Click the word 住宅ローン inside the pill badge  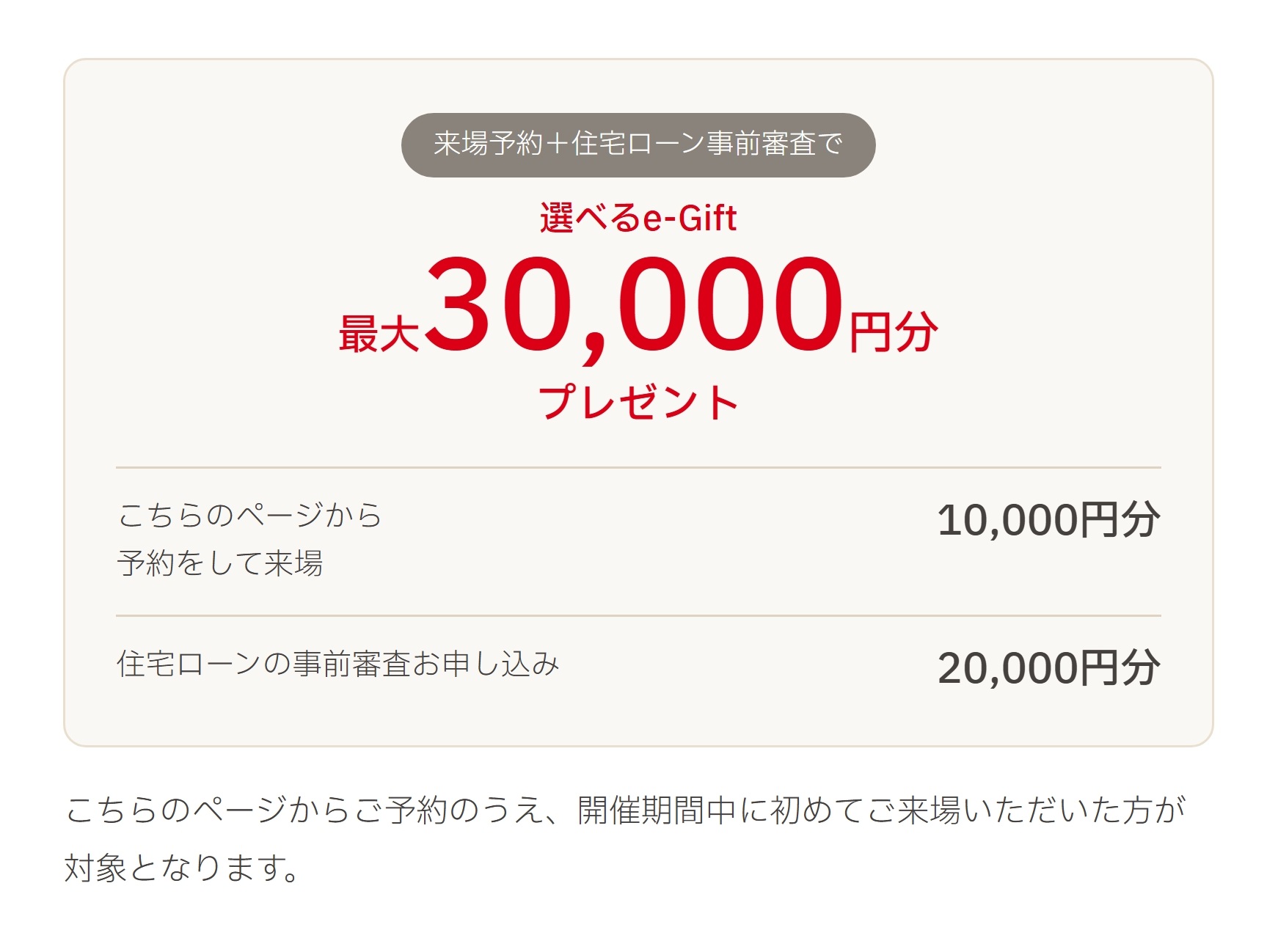638,144
